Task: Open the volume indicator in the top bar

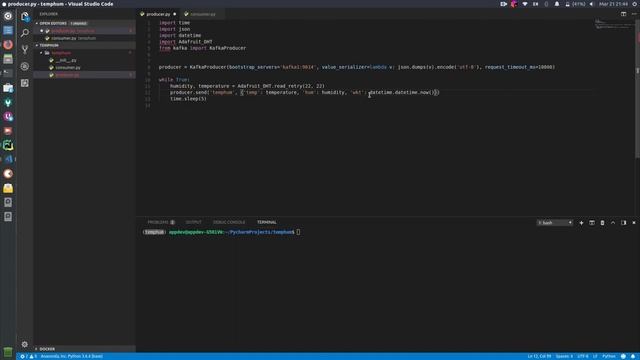Action: (x=591, y=4)
